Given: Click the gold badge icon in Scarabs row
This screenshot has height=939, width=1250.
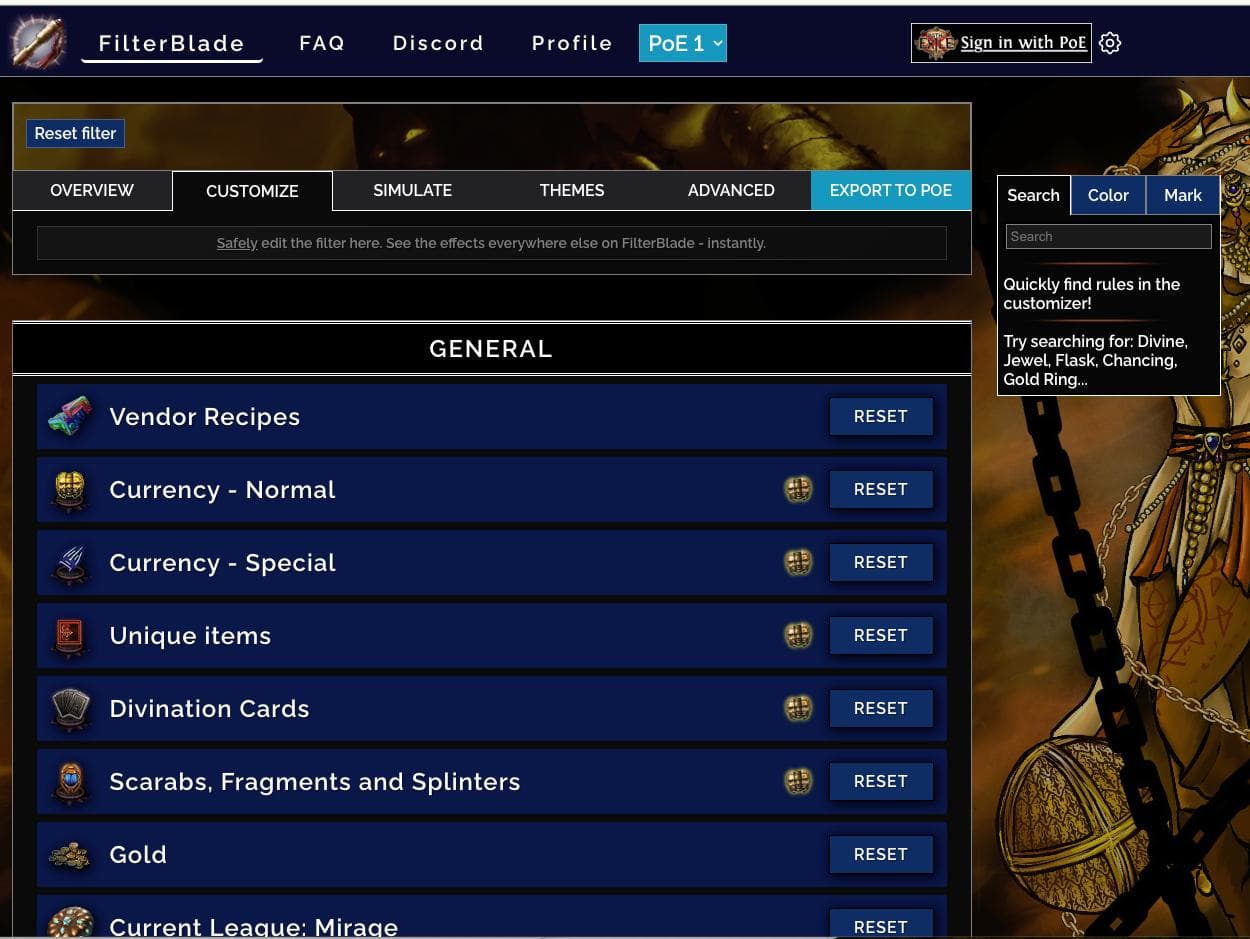Looking at the screenshot, I should point(797,781).
